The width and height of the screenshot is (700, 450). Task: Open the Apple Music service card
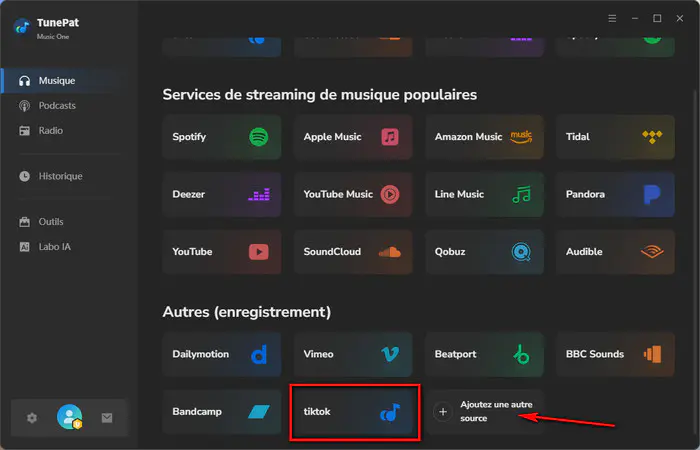(353, 137)
